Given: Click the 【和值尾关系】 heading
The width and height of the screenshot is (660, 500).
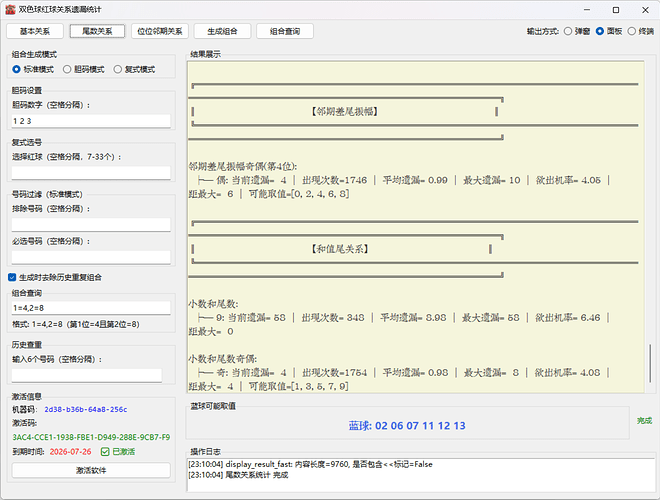Looking at the screenshot, I should click(x=340, y=249).
